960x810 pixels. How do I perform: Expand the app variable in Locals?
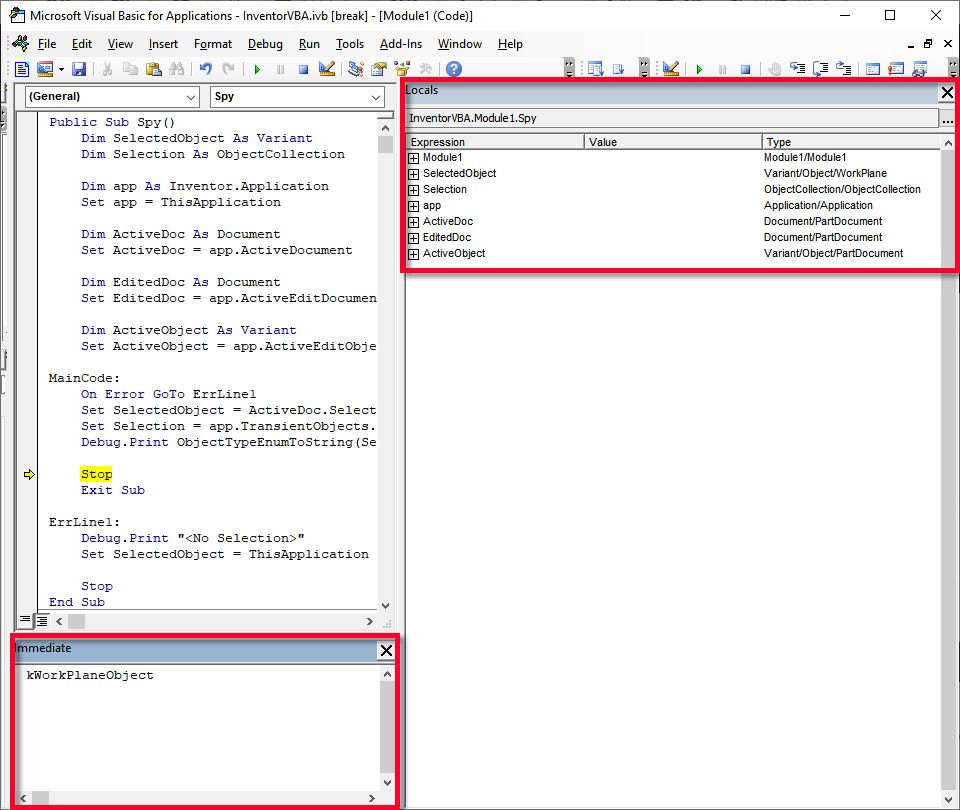413,206
